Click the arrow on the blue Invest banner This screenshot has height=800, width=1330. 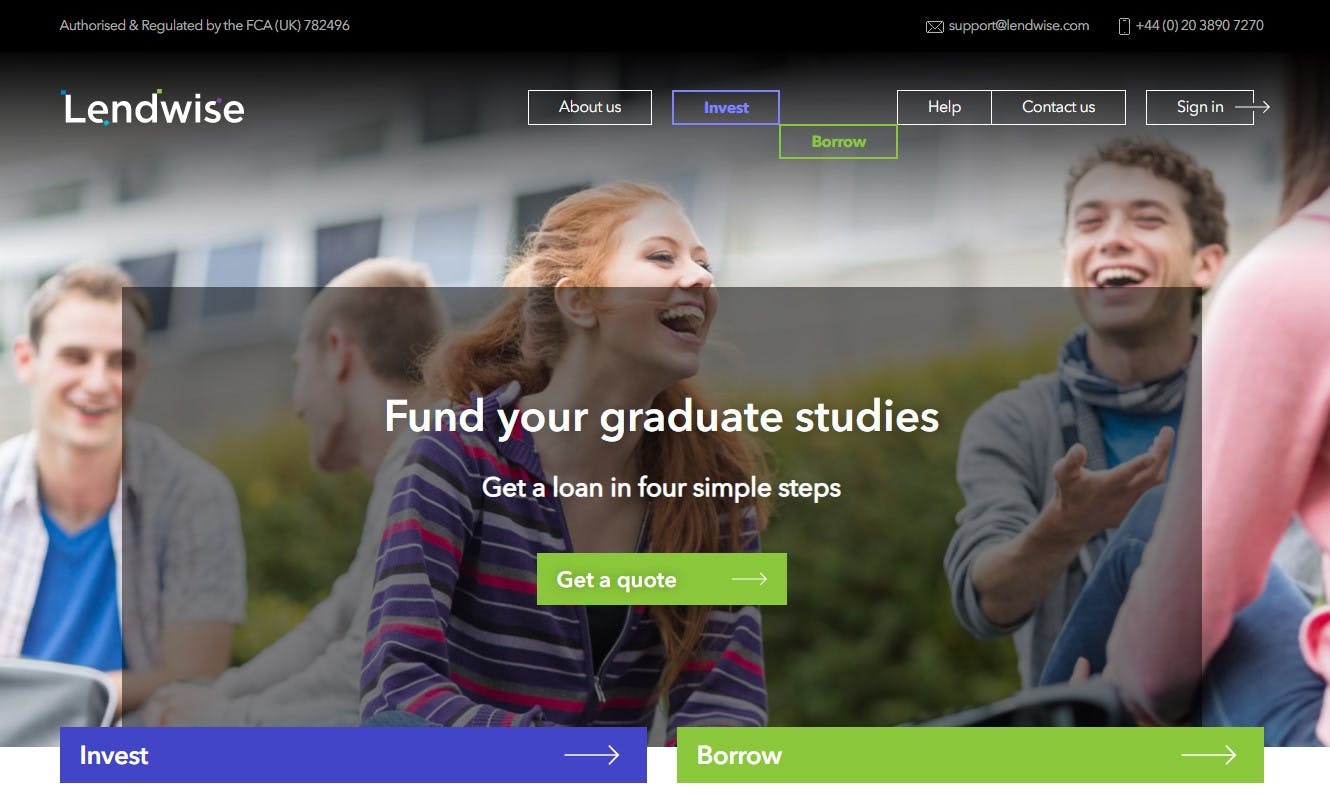point(592,755)
